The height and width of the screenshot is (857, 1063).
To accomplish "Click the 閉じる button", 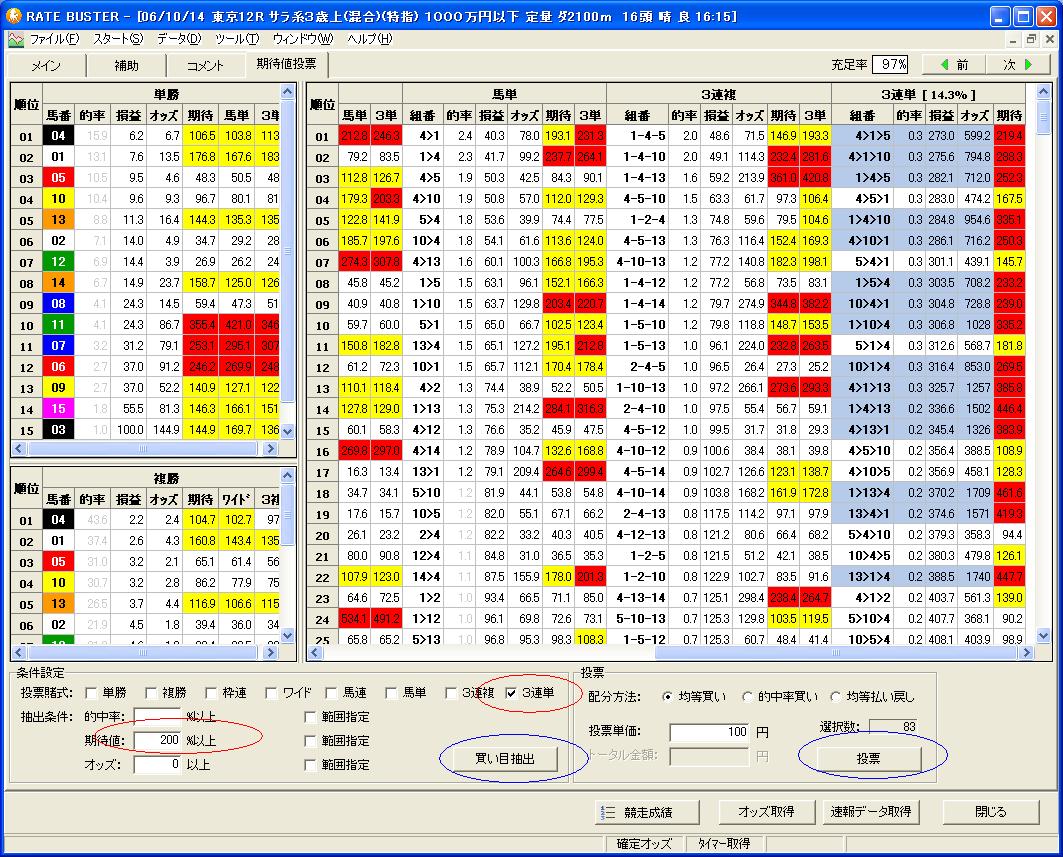I will coord(990,812).
